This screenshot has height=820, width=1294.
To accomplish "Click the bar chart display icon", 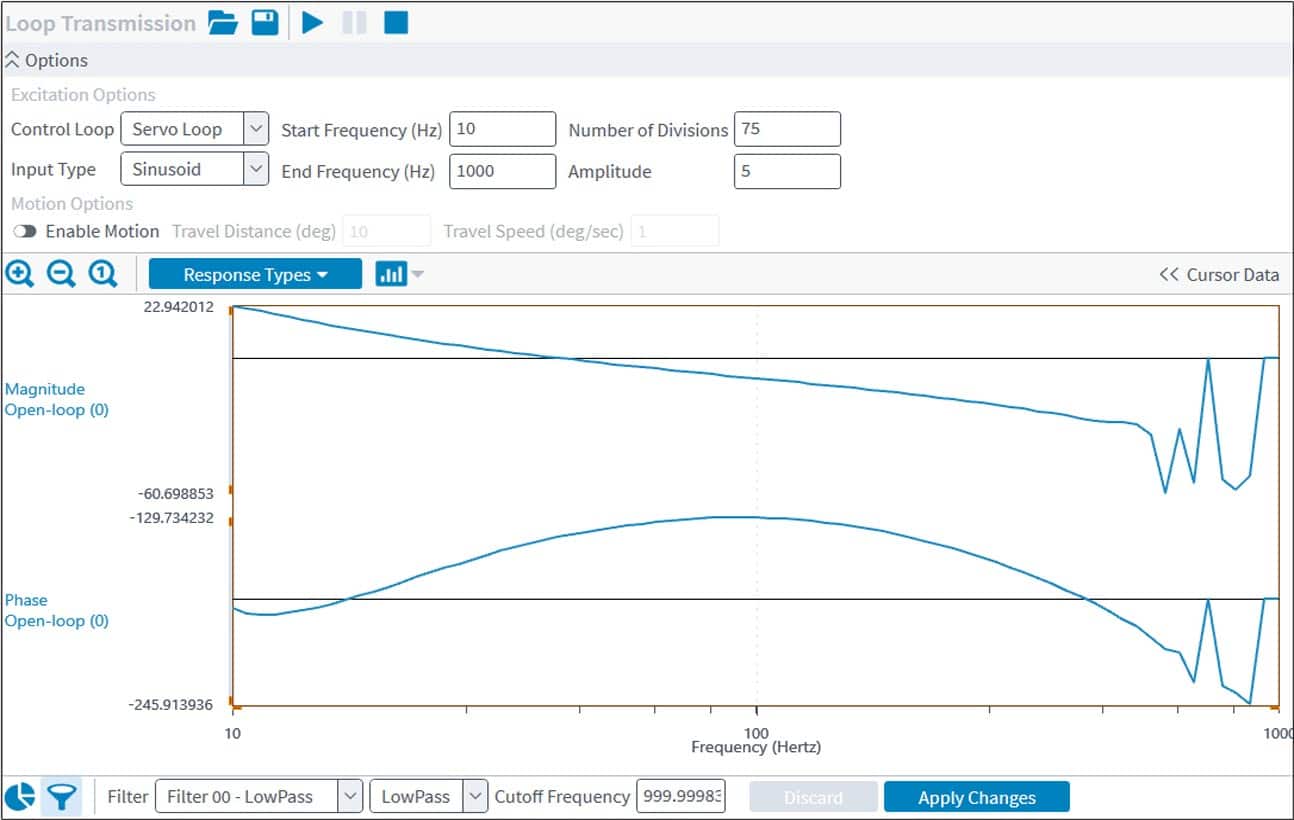I will click(x=390, y=274).
